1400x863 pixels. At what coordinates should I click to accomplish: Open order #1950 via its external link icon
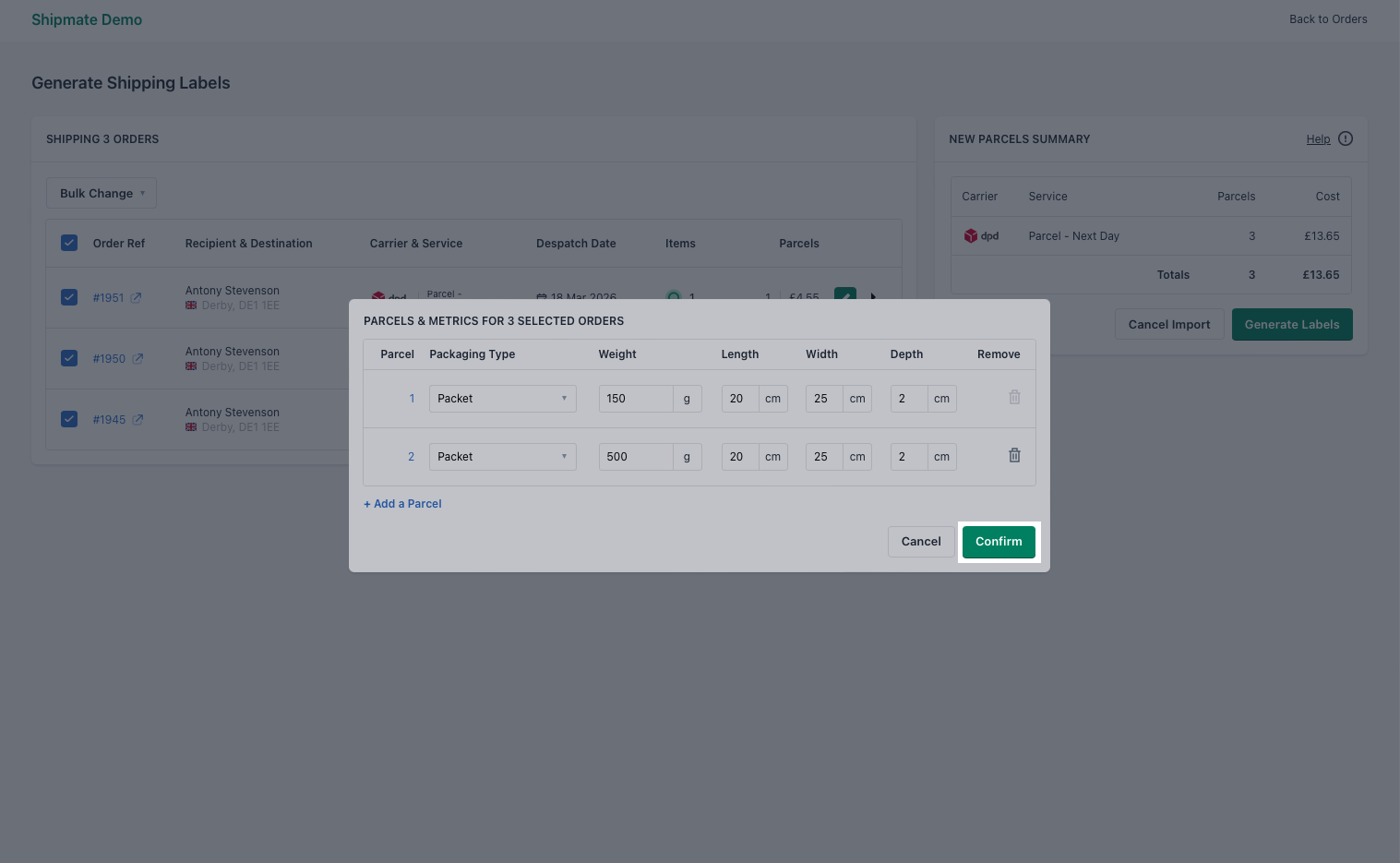(x=138, y=358)
